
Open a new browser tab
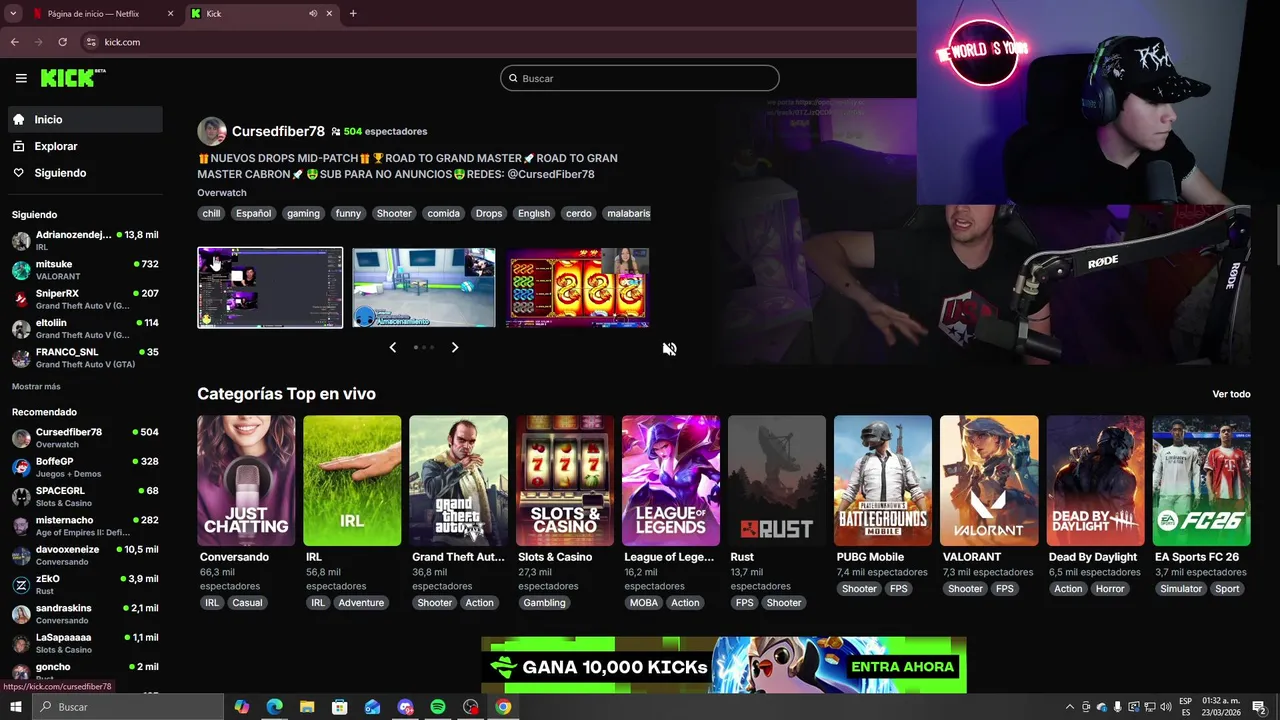[x=353, y=13]
